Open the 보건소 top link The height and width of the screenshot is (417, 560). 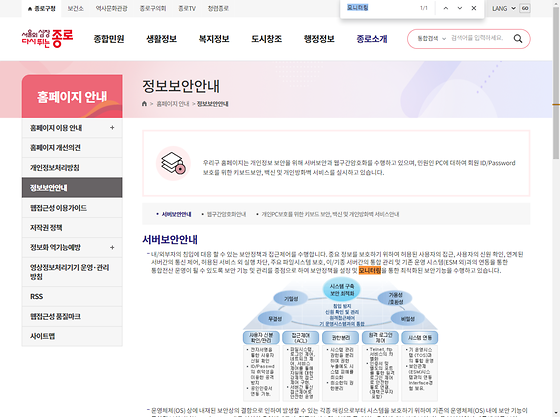[75, 9]
